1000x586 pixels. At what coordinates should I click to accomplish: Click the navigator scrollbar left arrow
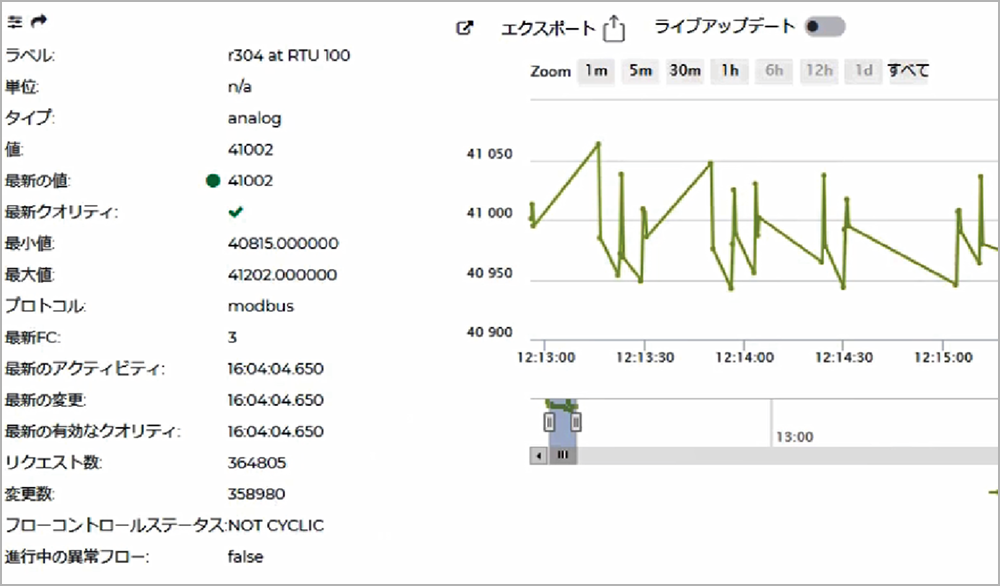point(539,455)
